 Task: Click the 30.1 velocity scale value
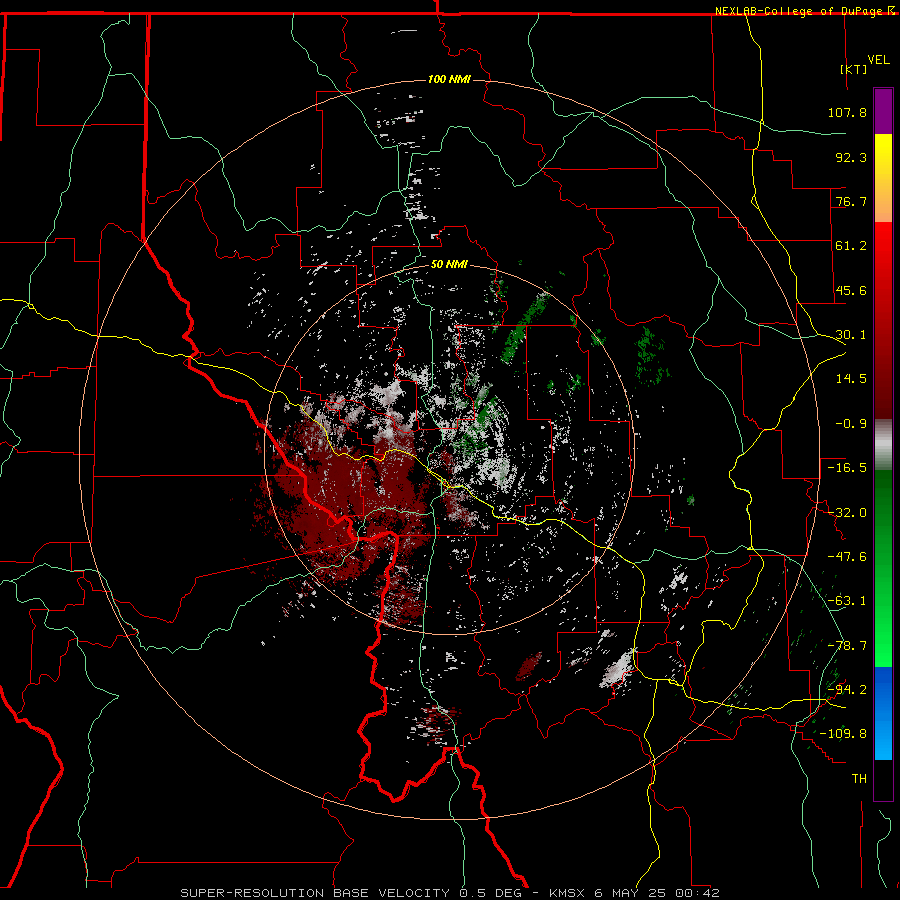coord(851,335)
